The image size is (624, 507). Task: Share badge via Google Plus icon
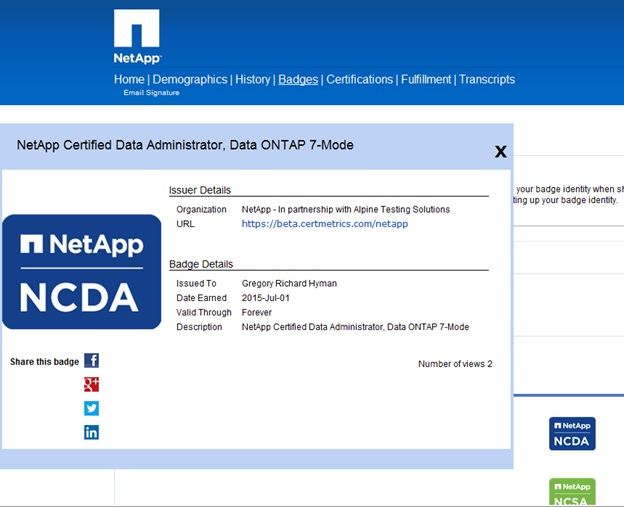[x=92, y=384]
